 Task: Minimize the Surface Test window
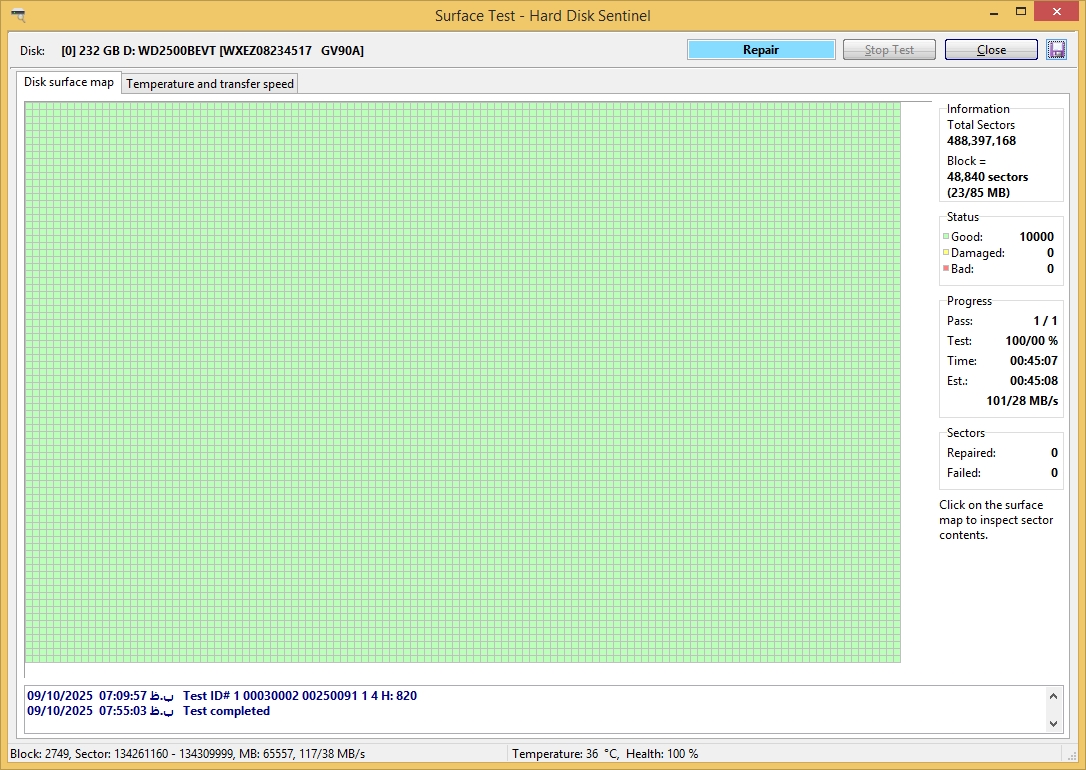coord(992,12)
